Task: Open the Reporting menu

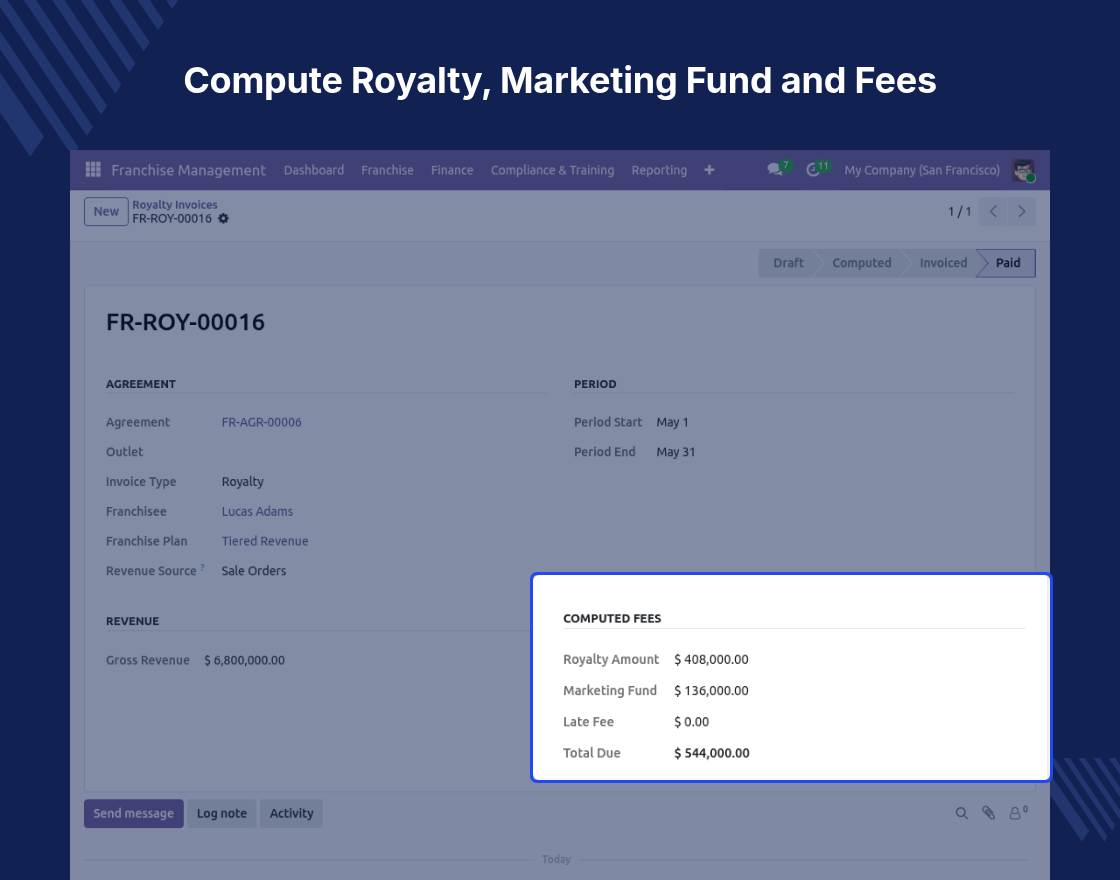Action: point(659,170)
